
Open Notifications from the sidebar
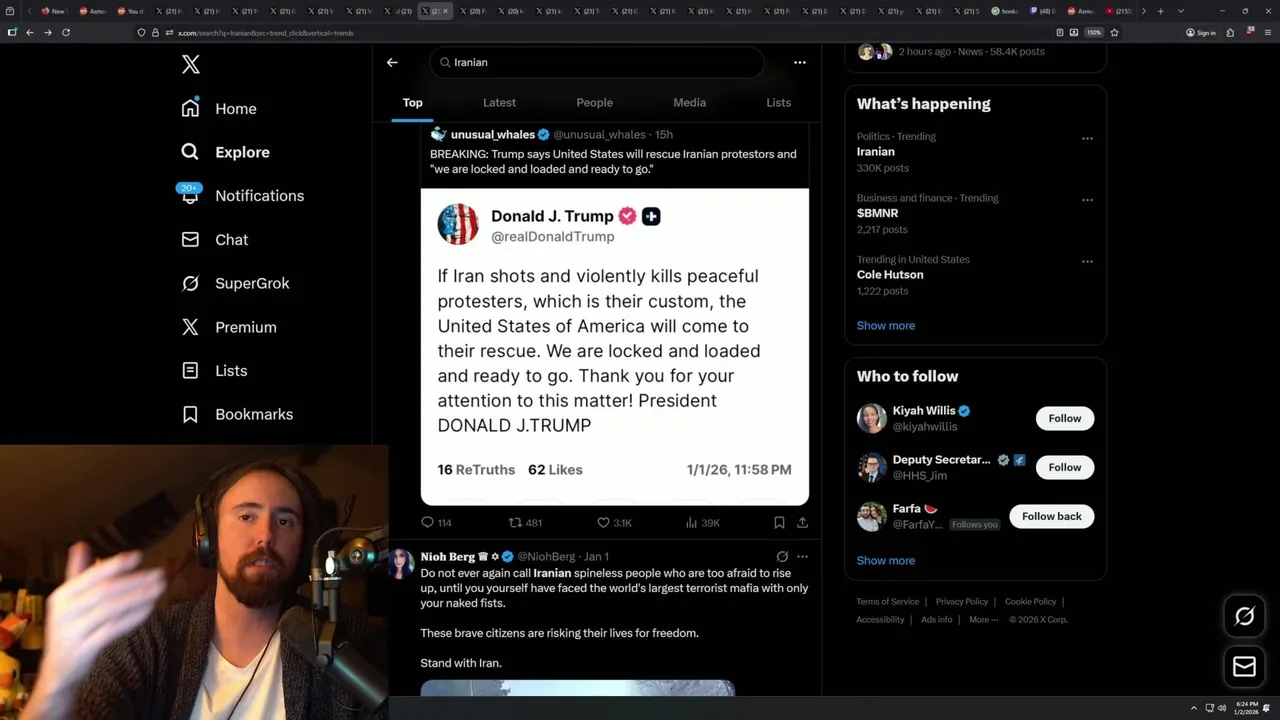[x=259, y=196]
